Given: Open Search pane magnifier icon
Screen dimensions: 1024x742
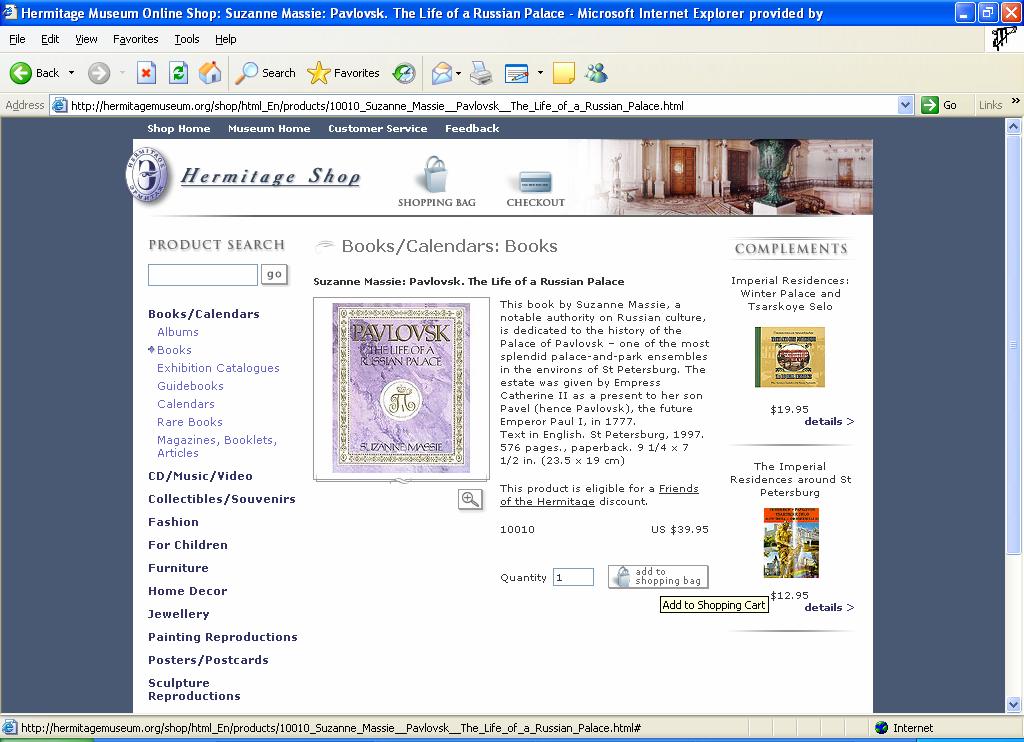Looking at the screenshot, I should pyautogui.click(x=246, y=73).
